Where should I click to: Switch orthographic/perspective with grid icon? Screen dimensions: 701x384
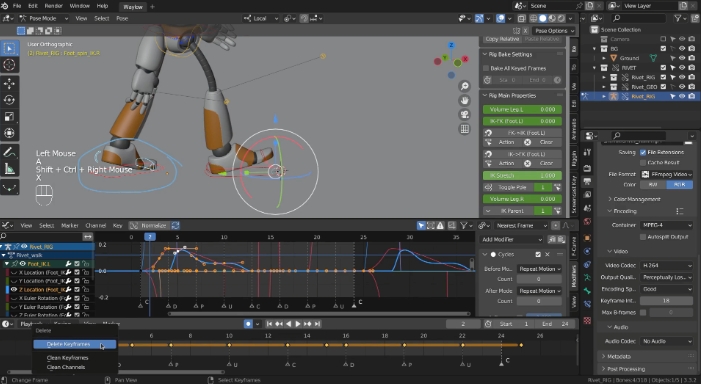point(465,129)
